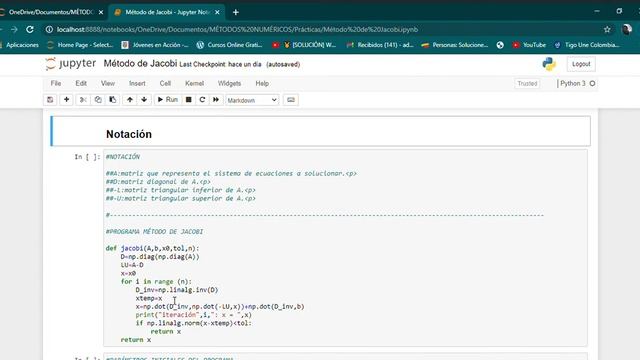Viewport: 640px width, 360px height.
Task: Switch to OneDrive/Documentos browser tab
Action: (x=51, y=12)
